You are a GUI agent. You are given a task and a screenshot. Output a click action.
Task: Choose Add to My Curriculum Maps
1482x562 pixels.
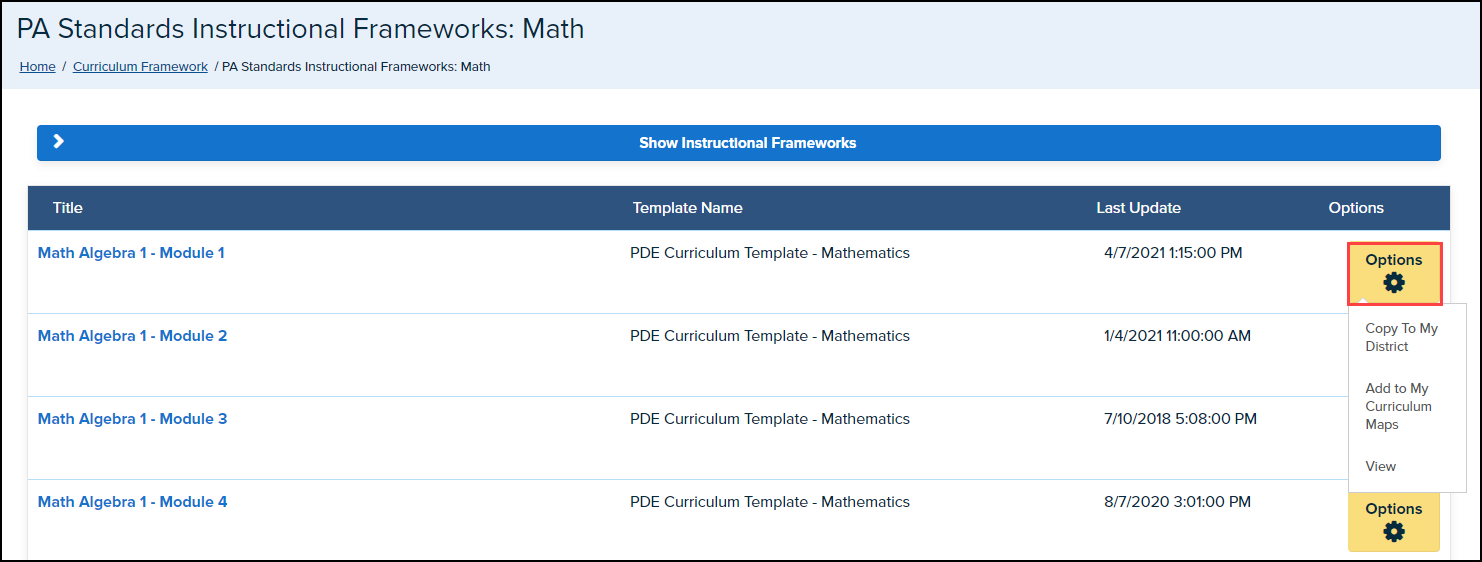tap(1398, 406)
